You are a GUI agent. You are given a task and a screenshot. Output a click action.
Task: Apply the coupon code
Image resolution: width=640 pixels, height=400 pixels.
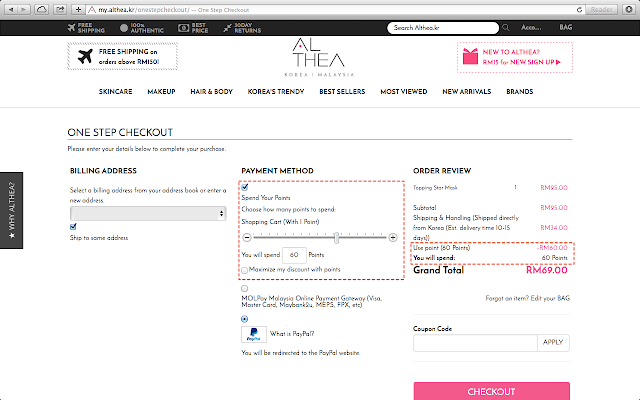pyautogui.click(x=553, y=343)
